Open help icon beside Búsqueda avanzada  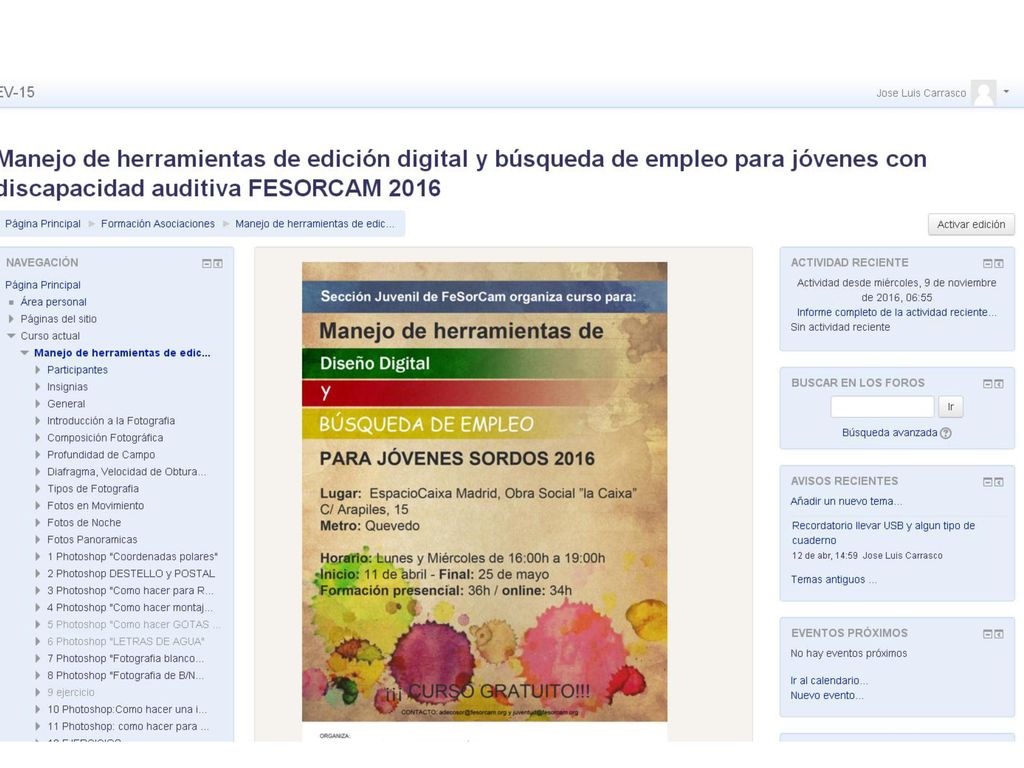(946, 433)
